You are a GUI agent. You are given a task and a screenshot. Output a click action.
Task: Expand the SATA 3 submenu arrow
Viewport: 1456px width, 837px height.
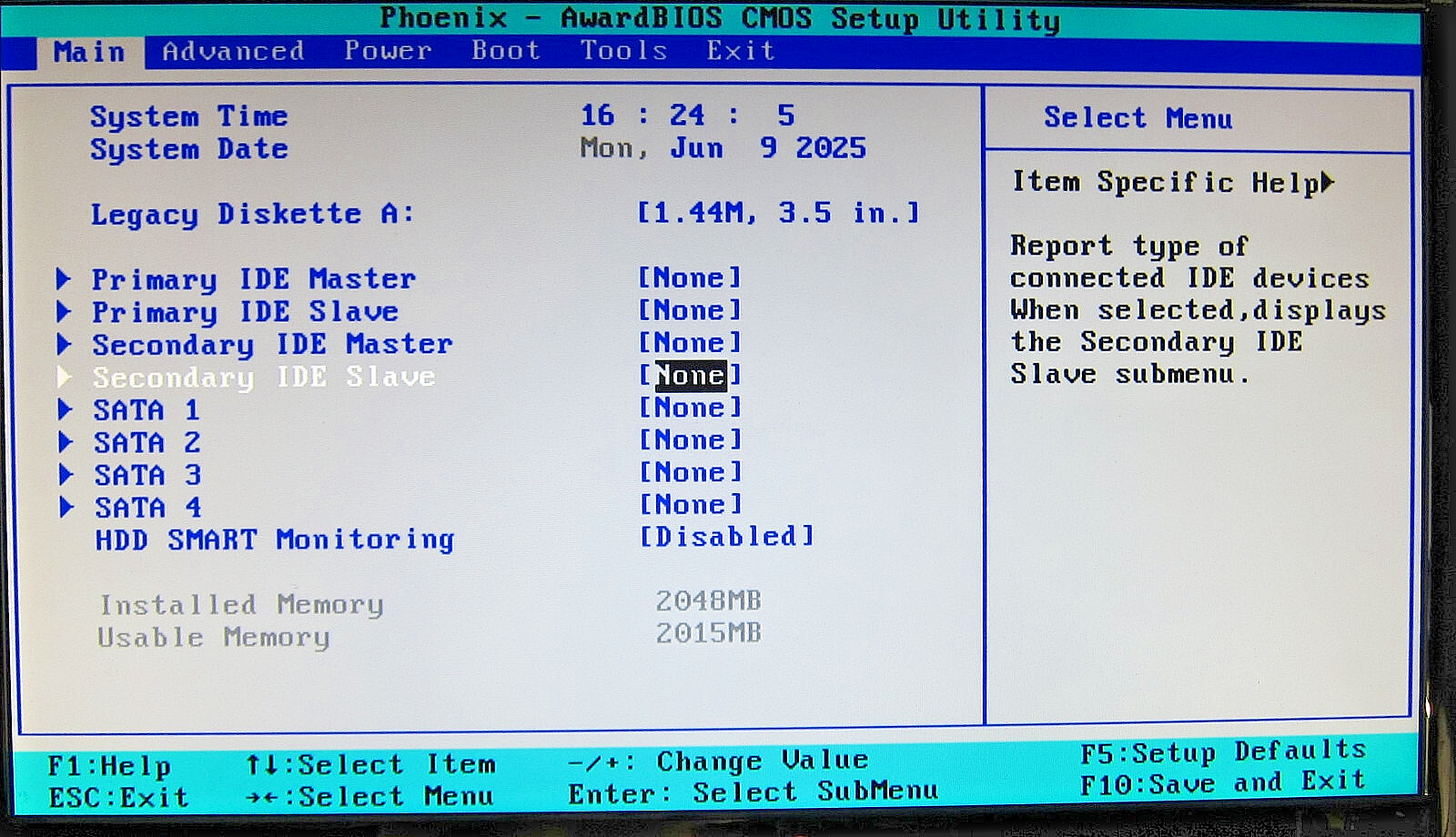(66, 475)
